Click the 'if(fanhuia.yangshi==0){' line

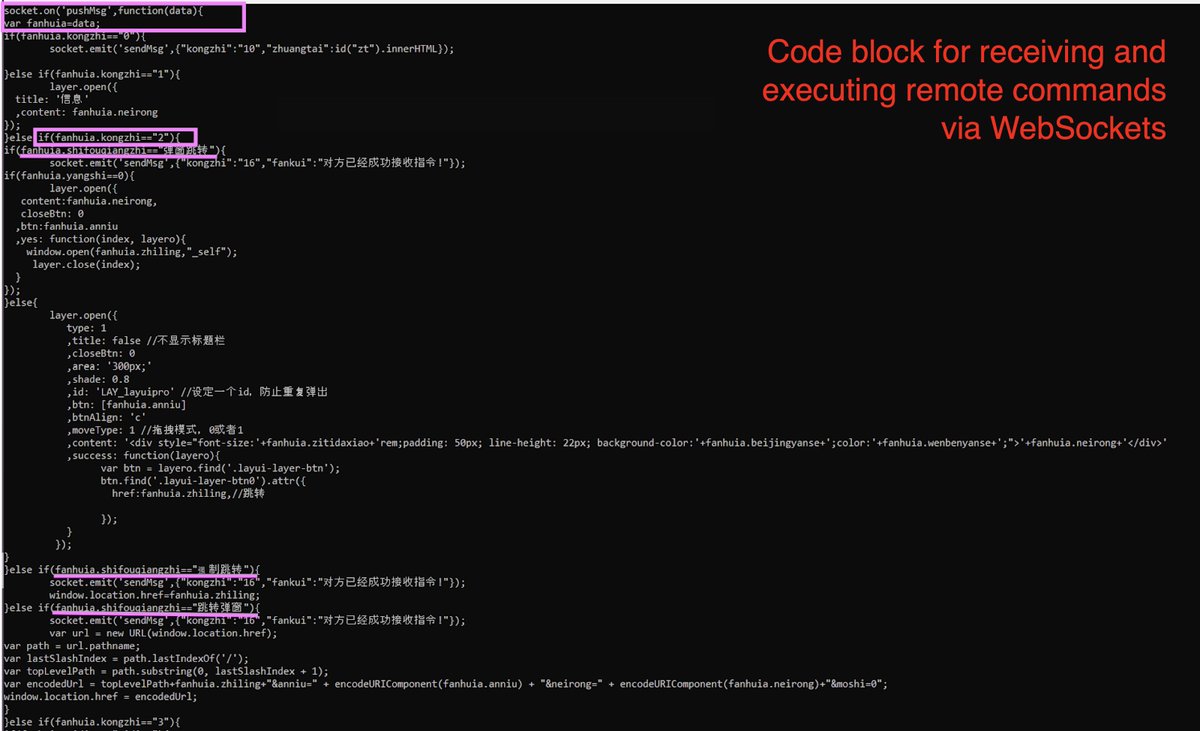coord(69,175)
